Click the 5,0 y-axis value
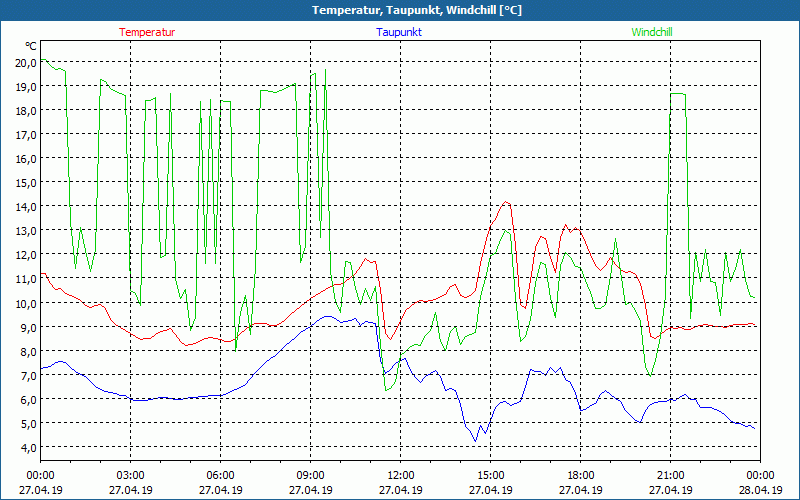This screenshot has height=500, width=800. tap(29, 423)
